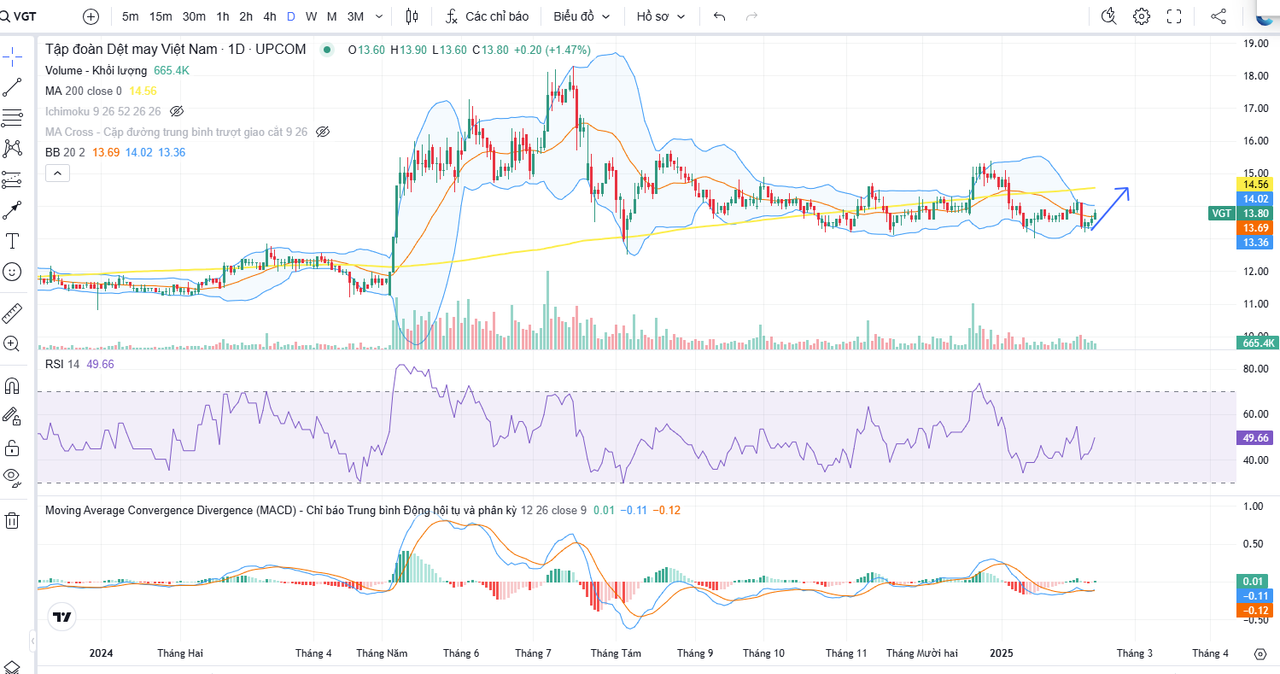This screenshot has height=674, width=1280.
Task: Change the candlestick chart type
Action: tap(412, 16)
